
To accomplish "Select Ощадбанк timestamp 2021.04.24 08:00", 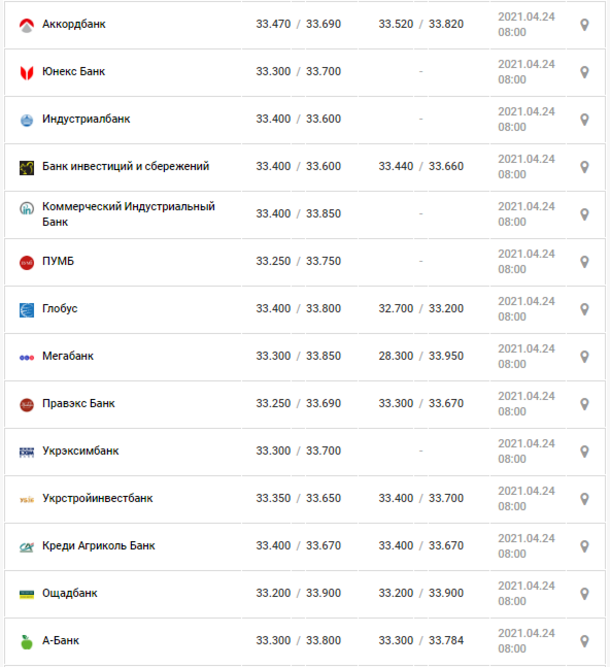I will click(527, 594).
